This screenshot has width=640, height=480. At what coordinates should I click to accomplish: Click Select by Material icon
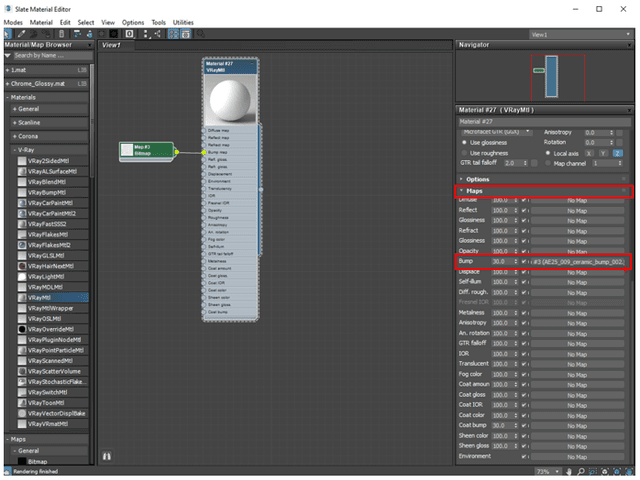[200, 34]
